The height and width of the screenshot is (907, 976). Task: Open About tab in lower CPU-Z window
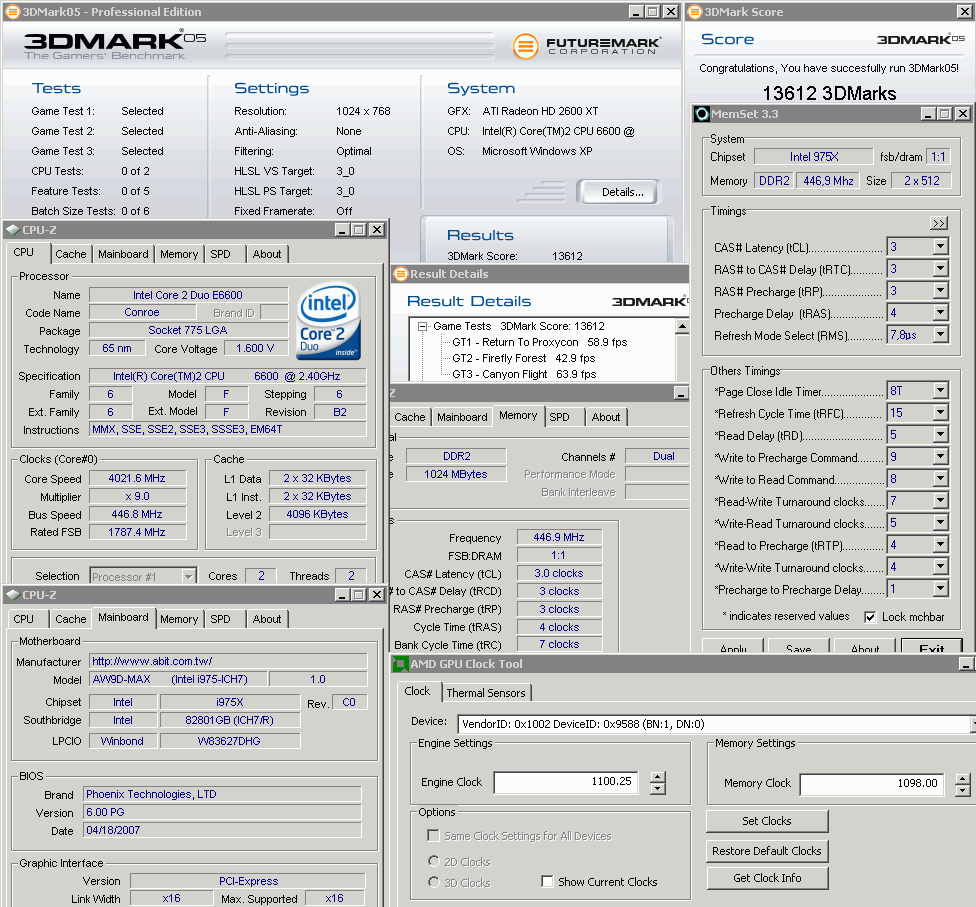[x=267, y=619]
